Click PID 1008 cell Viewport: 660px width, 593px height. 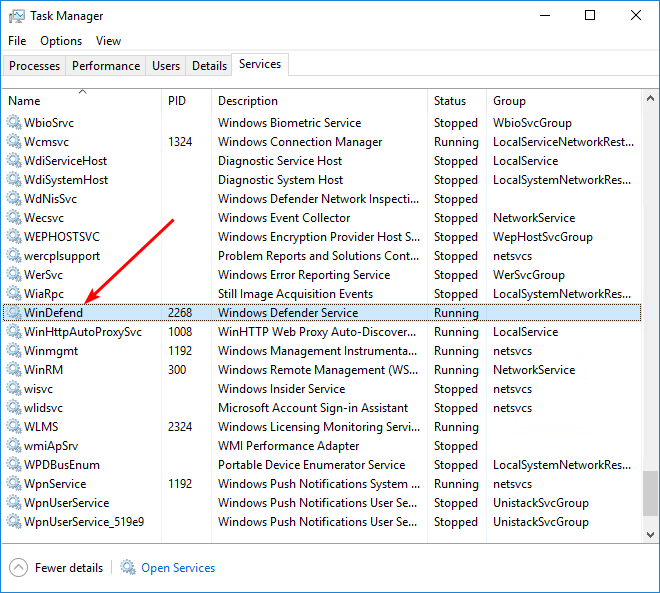180,332
